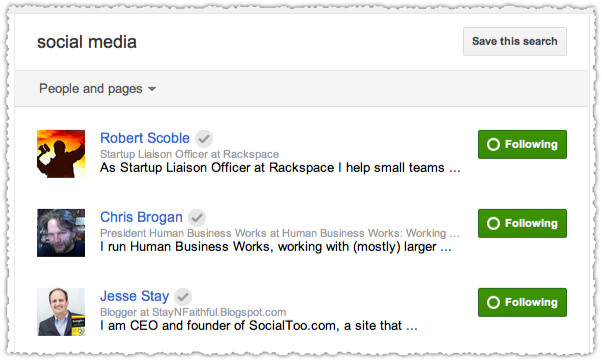Toggle Following for Jesse Stay

click(522, 303)
